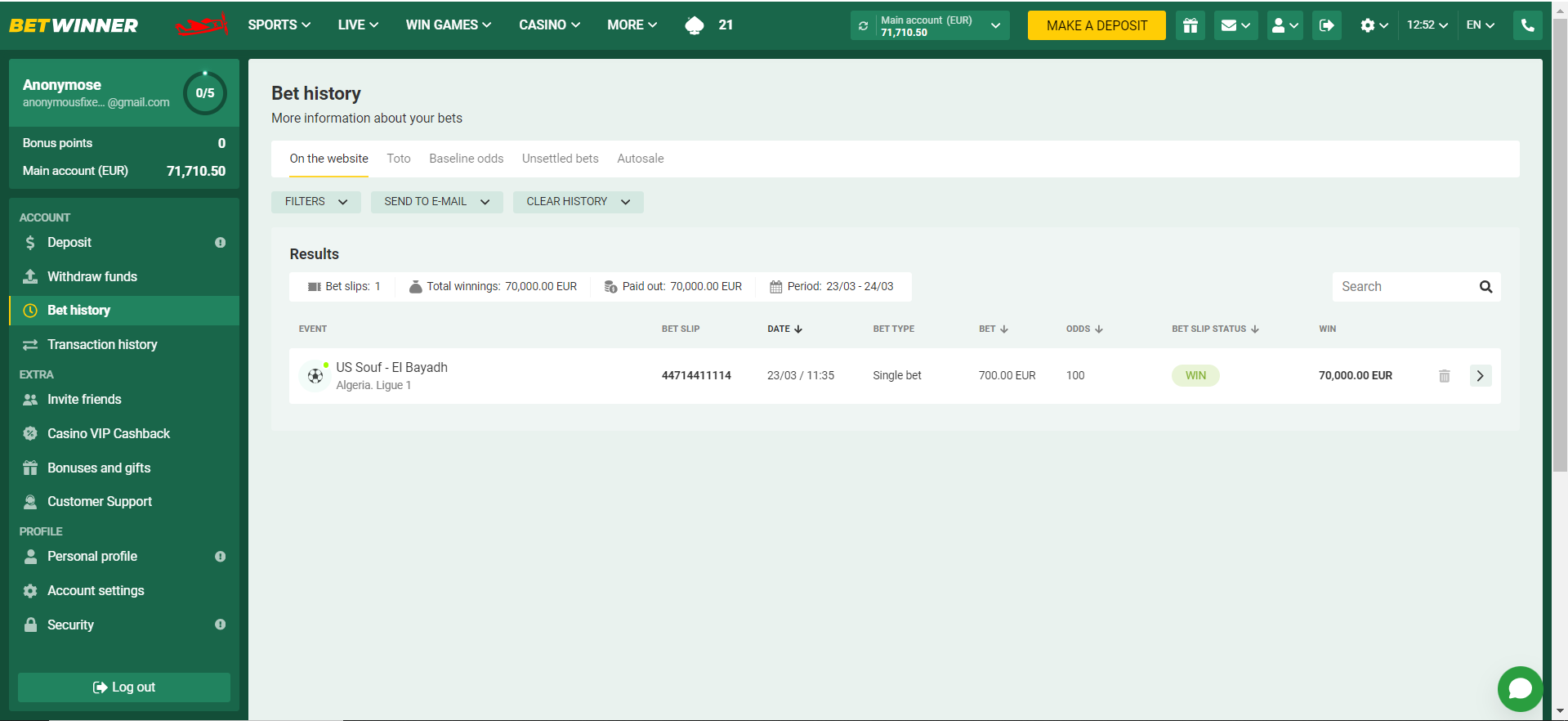Open Security in sidebar
Screen dimensions: 1568x721
tap(124, 625)
